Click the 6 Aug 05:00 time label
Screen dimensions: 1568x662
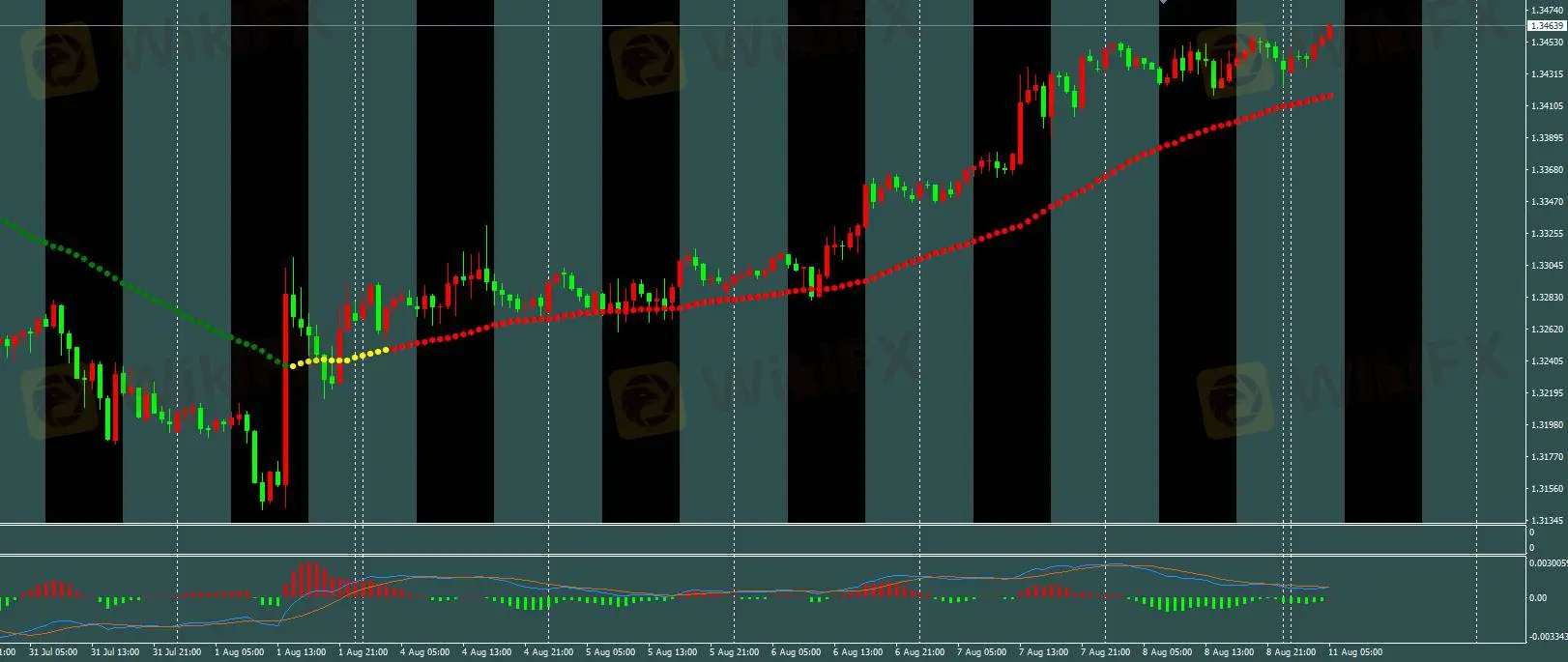point(796,652)
